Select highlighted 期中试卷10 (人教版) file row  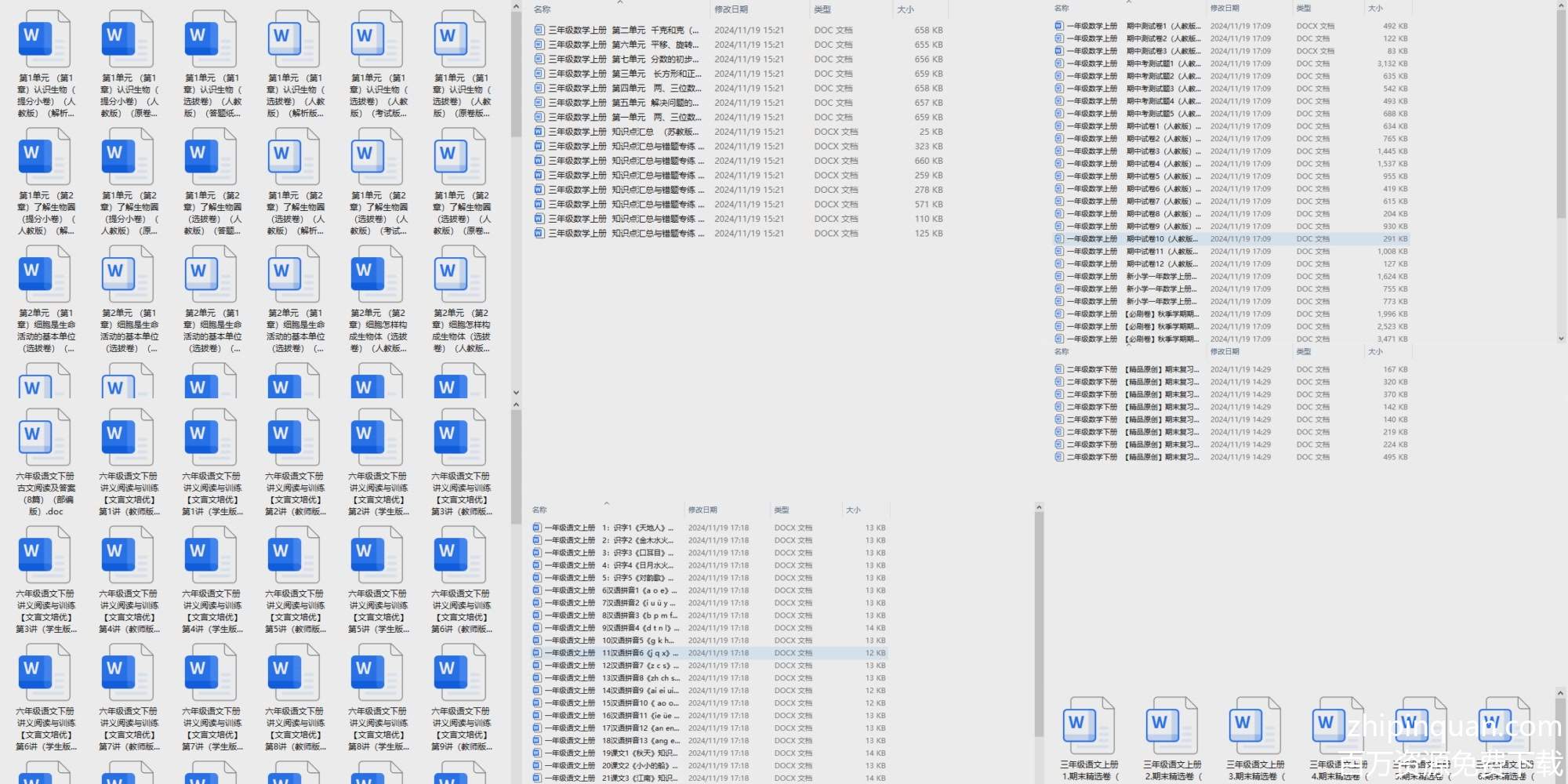tap(1160, 239)
